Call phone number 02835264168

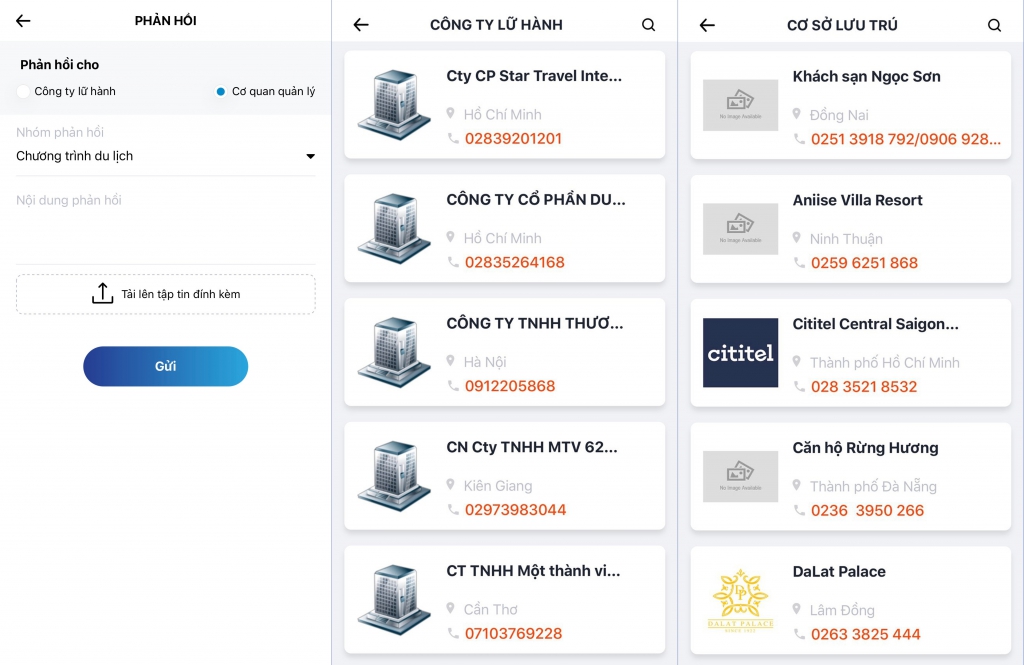pos(514,263)
